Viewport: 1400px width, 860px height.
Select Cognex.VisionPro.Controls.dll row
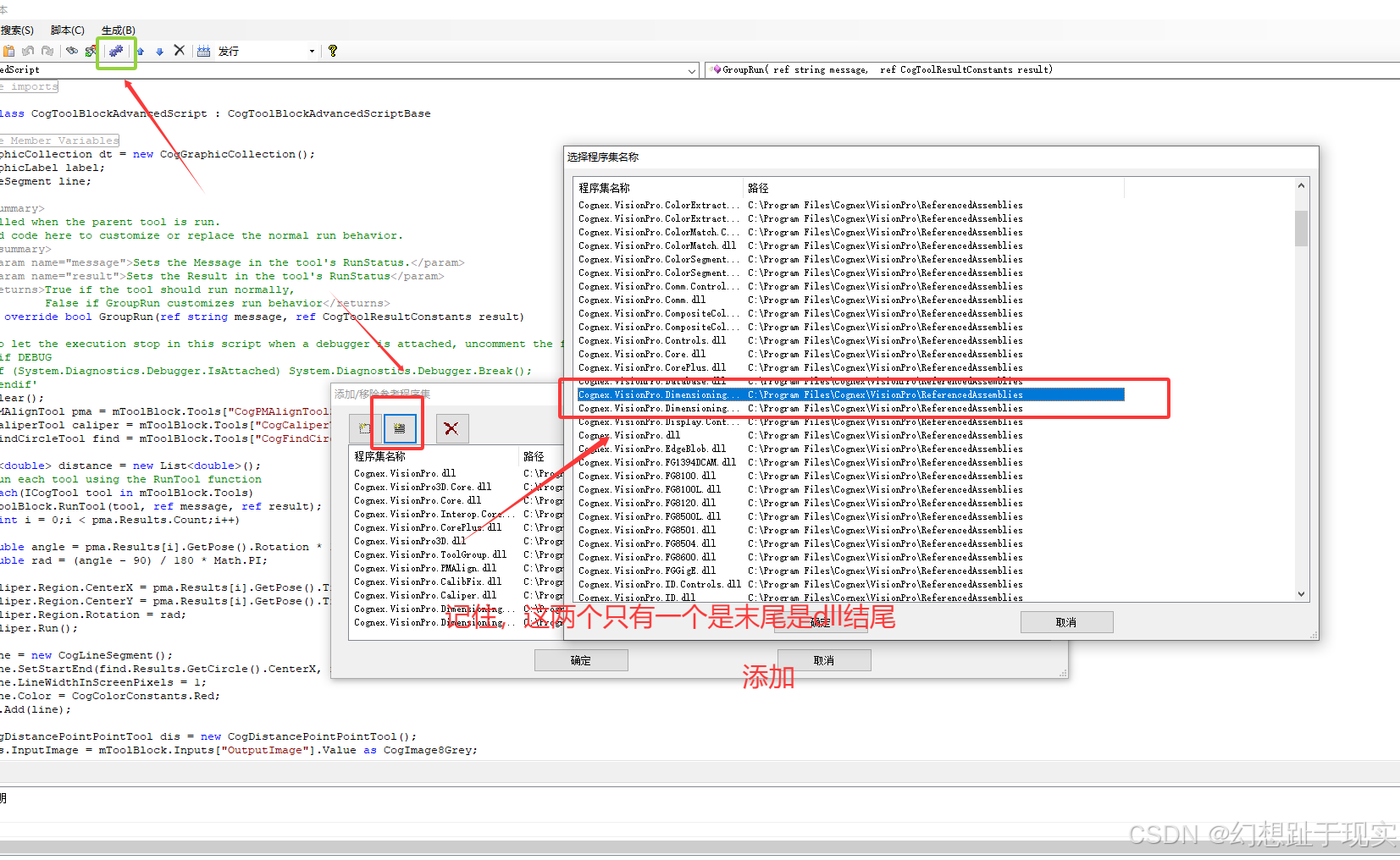click(850, 340)
